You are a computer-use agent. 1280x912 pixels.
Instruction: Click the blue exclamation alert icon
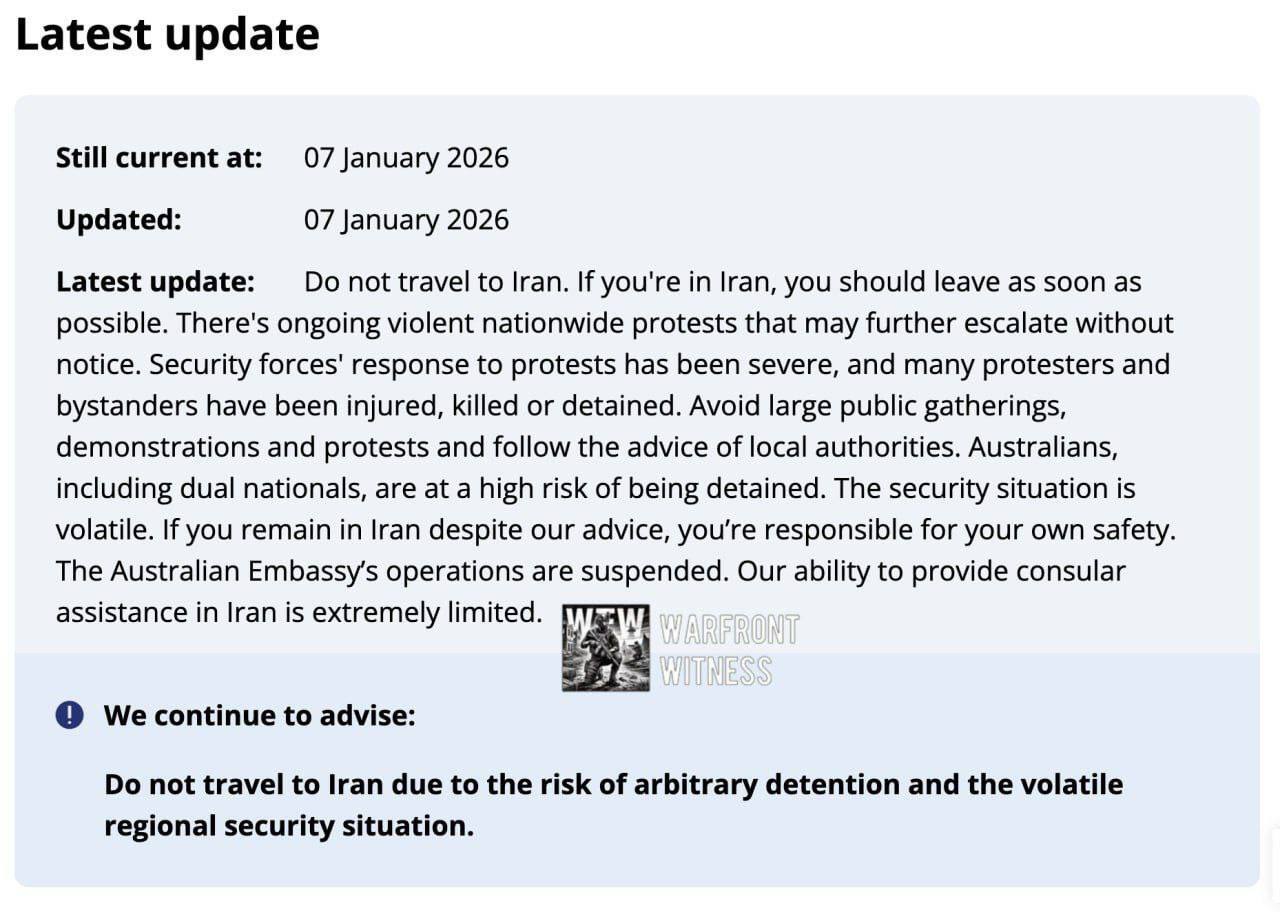pos(70,715)
